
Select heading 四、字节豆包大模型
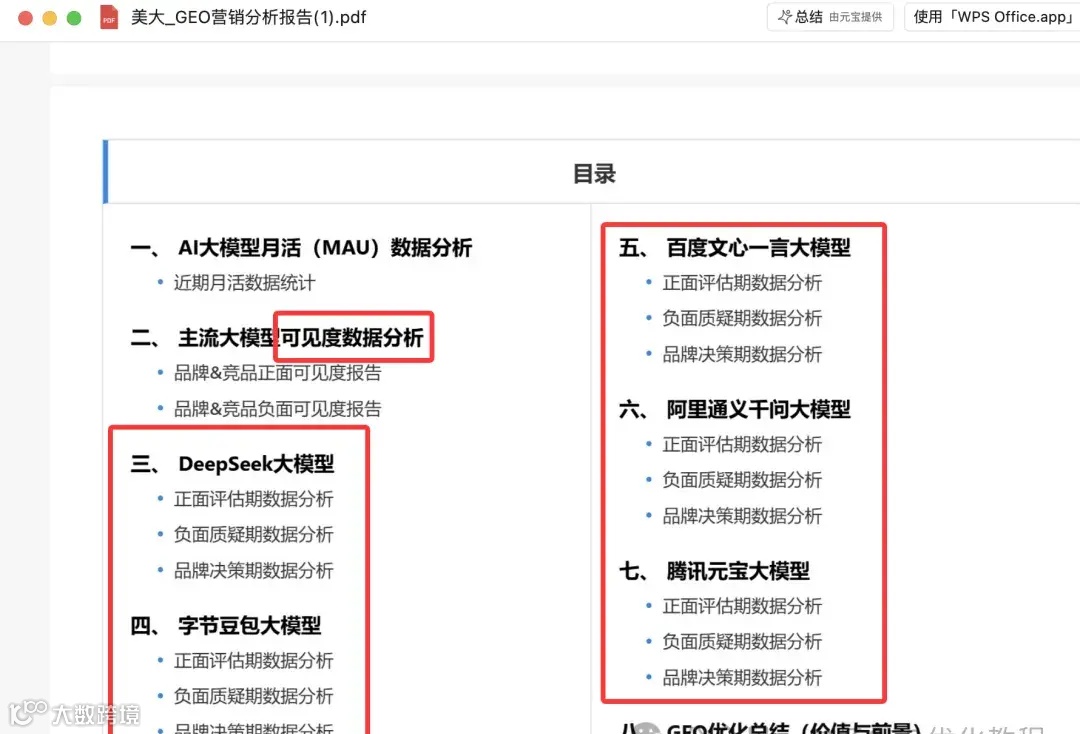click(x=226, y=625)
